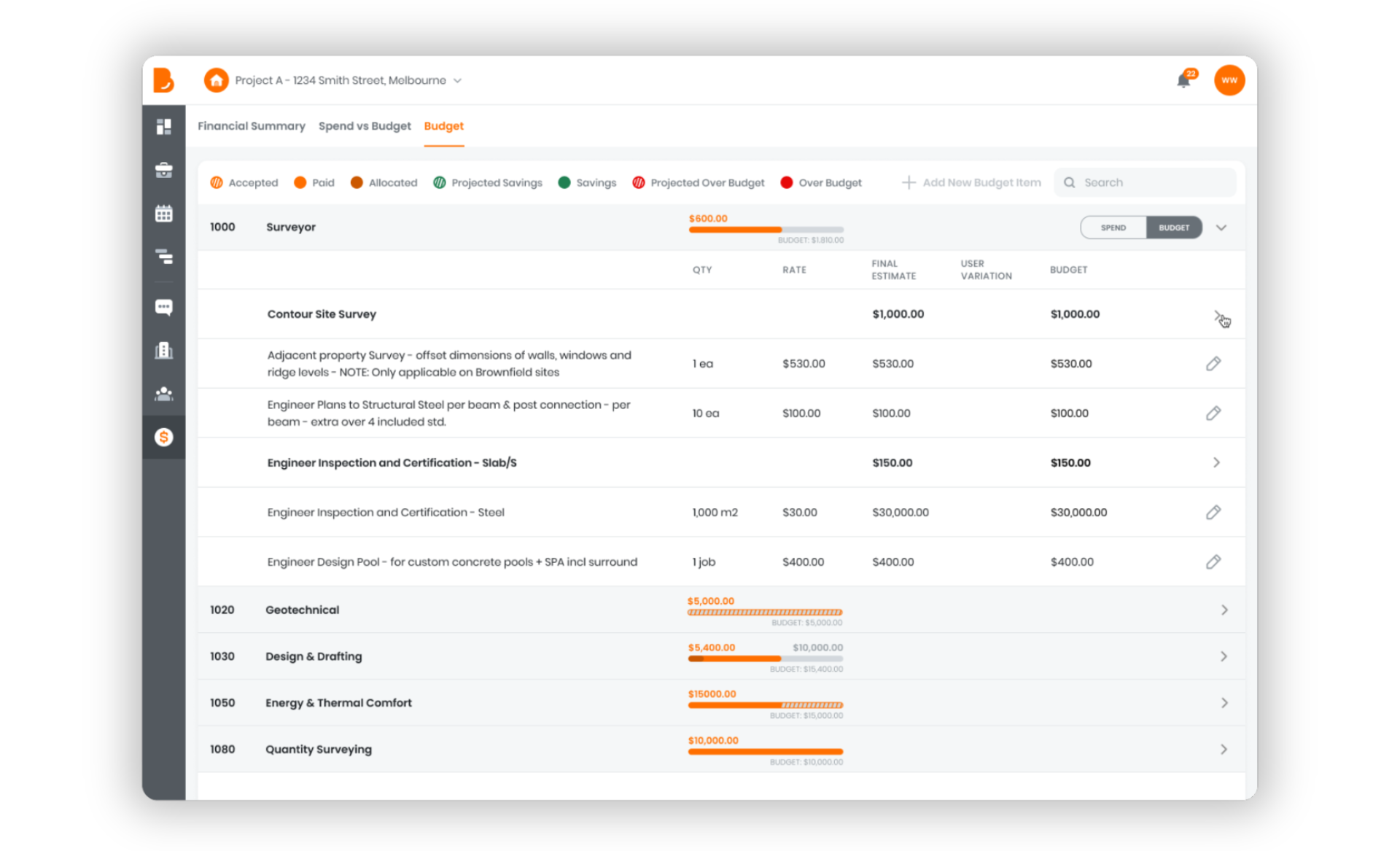This screenshot has height=851, width=1400.
Task: Switch to the Spend vs Budget tab
Action: pyautogui.click(x=365, y=126)
